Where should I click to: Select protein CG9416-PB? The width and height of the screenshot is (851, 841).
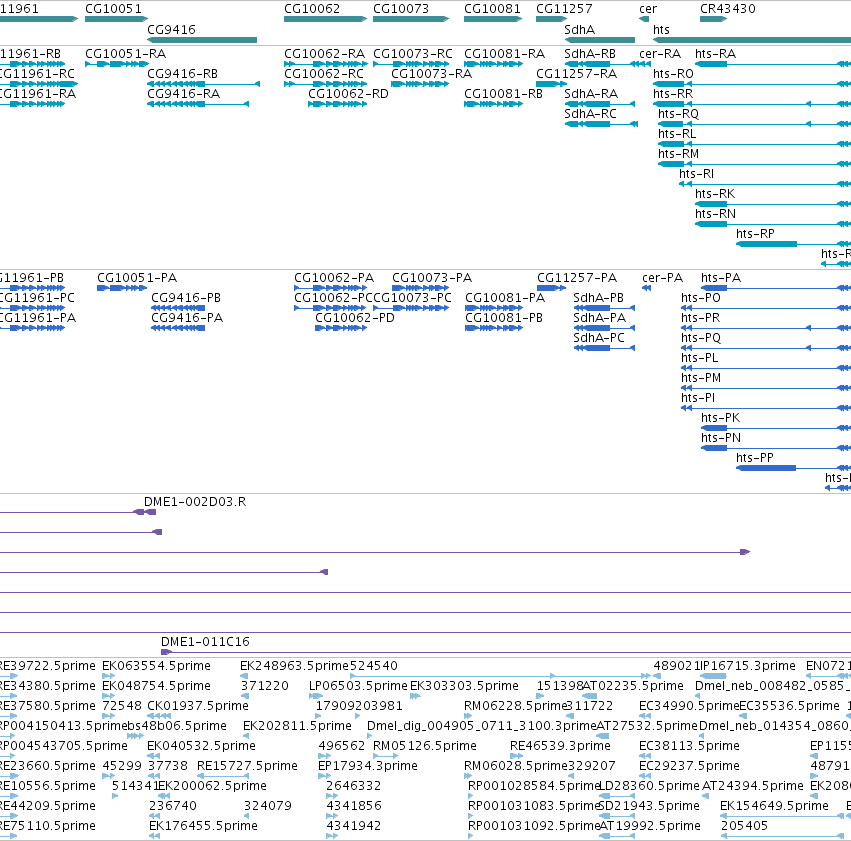[x=186, y=298]
